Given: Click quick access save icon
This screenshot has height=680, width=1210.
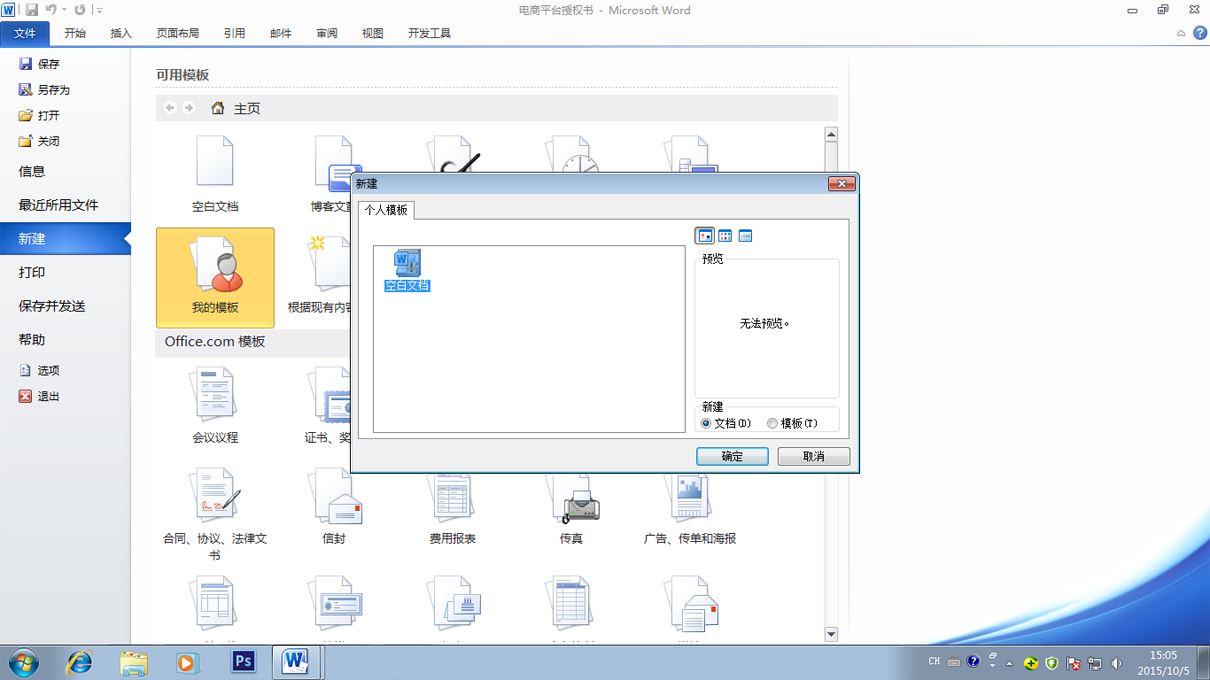Looking at the screenshot, I should [x=32, y=10].
